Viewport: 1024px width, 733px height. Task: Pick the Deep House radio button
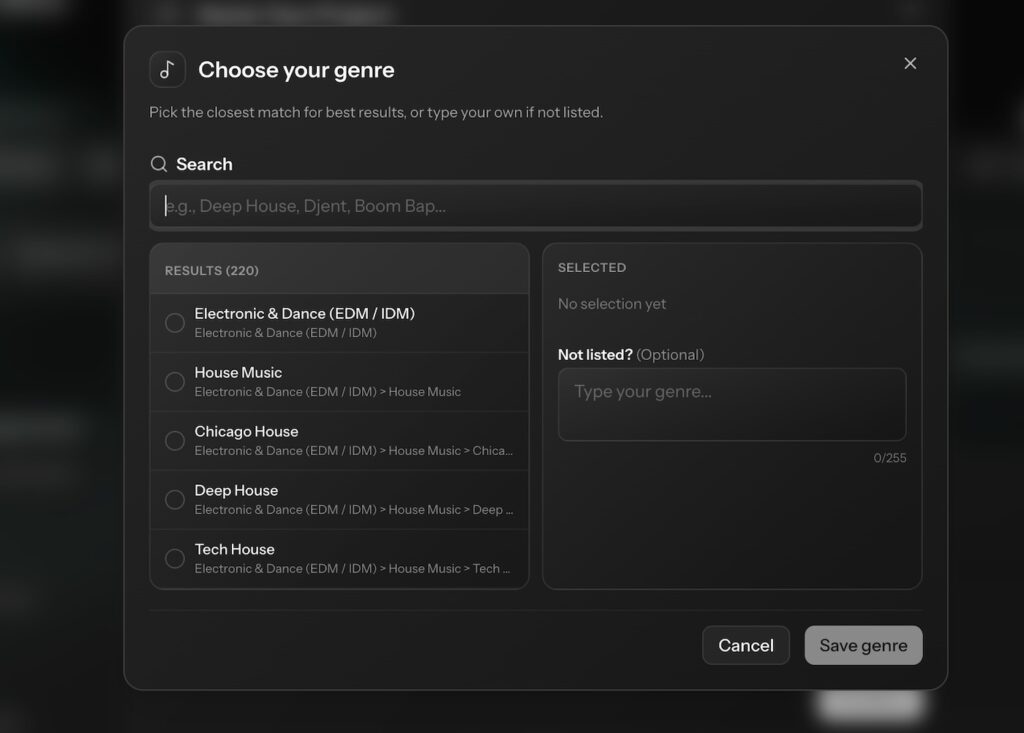pos(175,500)
